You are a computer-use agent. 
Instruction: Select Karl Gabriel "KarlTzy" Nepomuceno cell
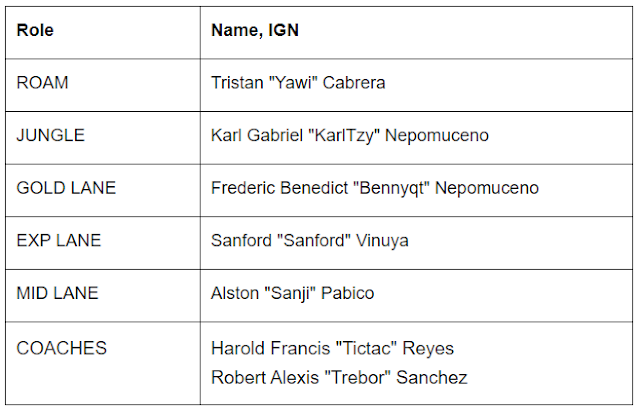(416, 138)
